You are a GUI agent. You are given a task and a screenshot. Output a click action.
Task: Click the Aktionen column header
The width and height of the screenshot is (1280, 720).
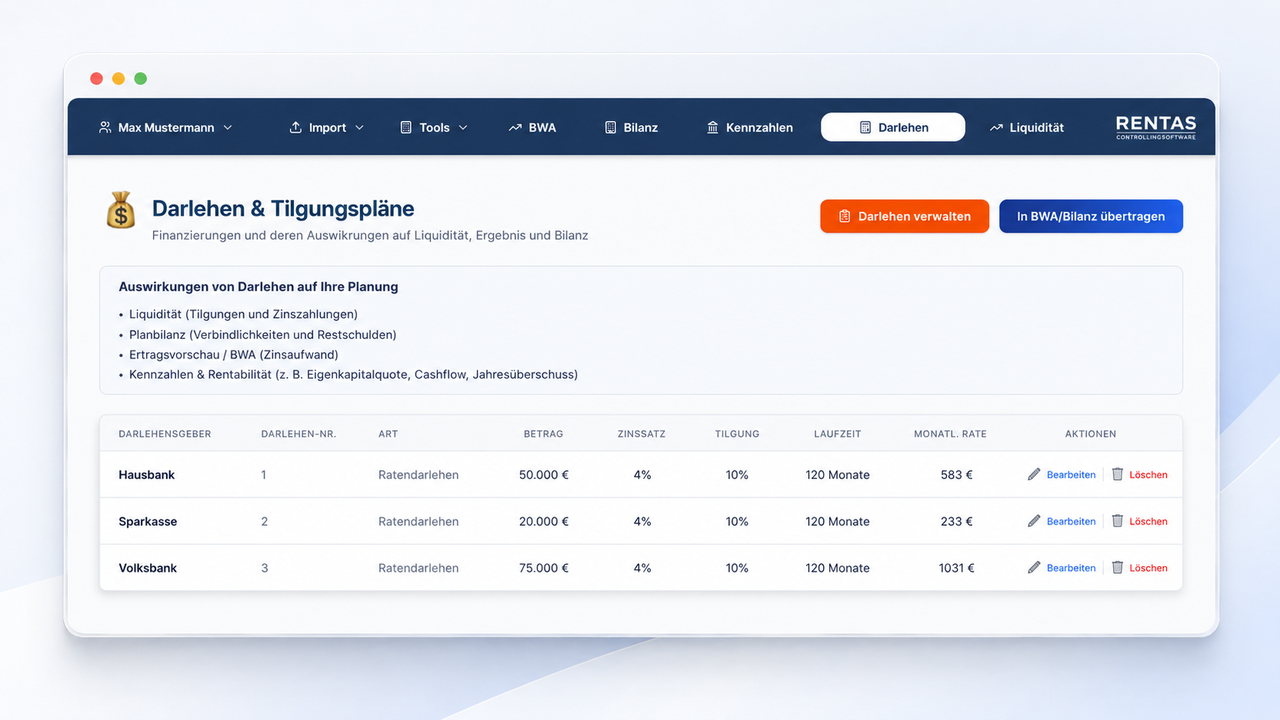point(1090,434)
